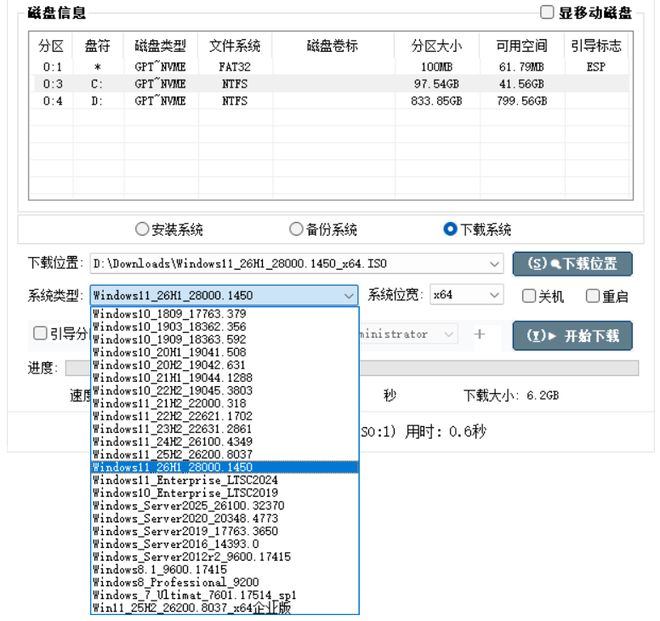Click the 799.56GB free space cell
Screen dimensions: 660x621
[x=522, y=101]
